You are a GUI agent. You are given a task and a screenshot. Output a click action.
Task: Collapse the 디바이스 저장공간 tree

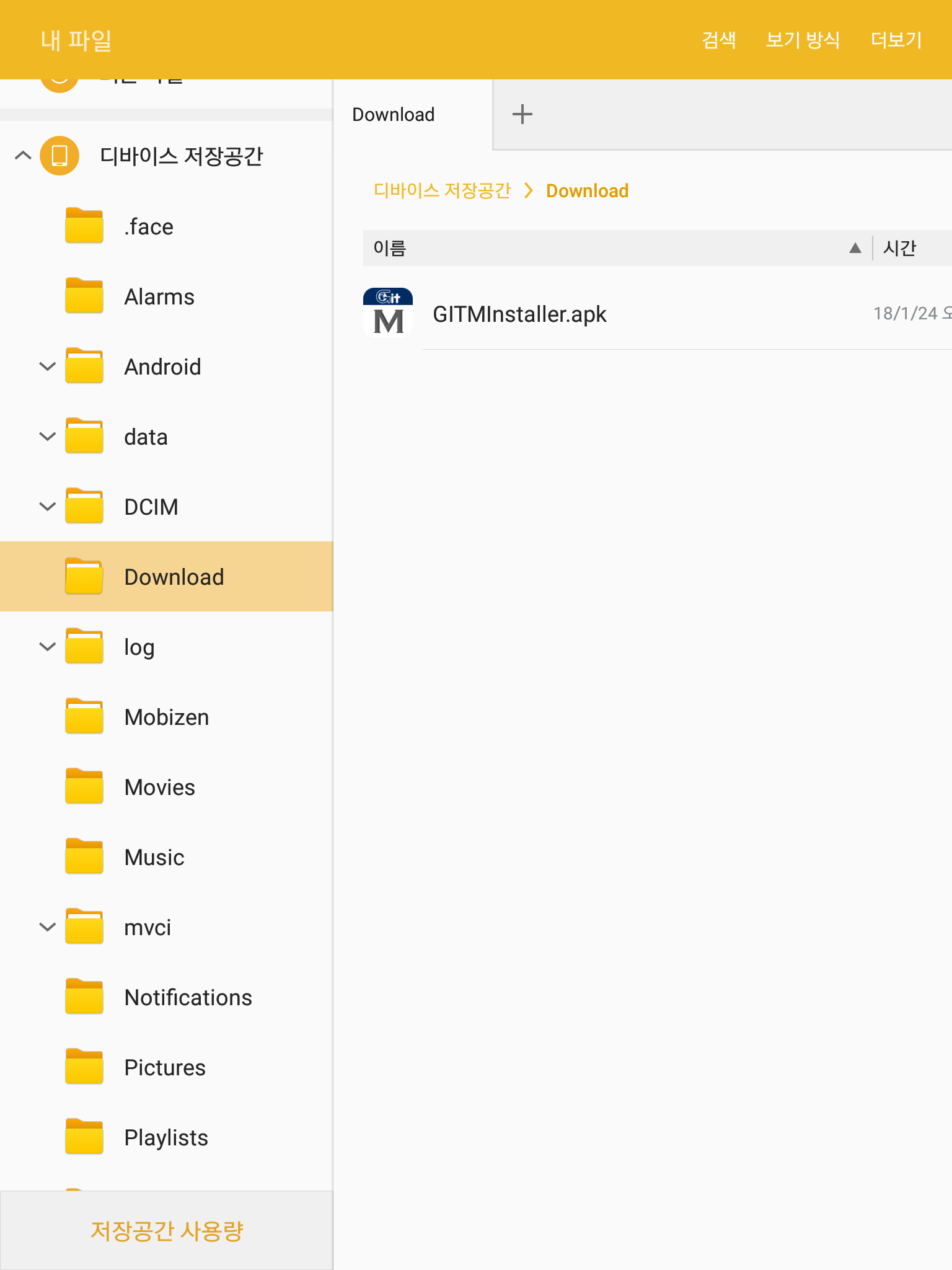(23, 156)
